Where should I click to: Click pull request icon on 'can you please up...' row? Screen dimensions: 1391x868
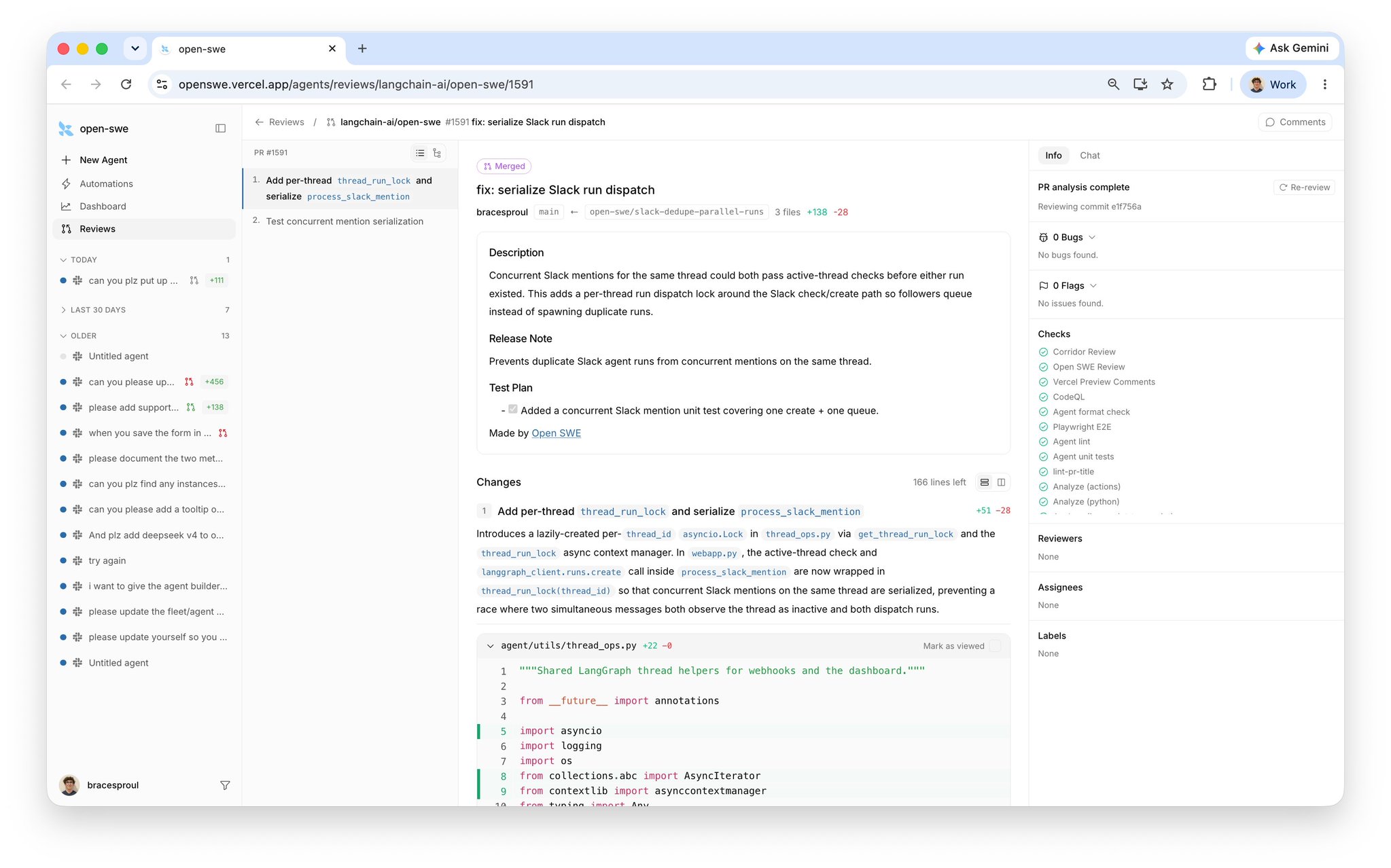(x=189, y=382)
